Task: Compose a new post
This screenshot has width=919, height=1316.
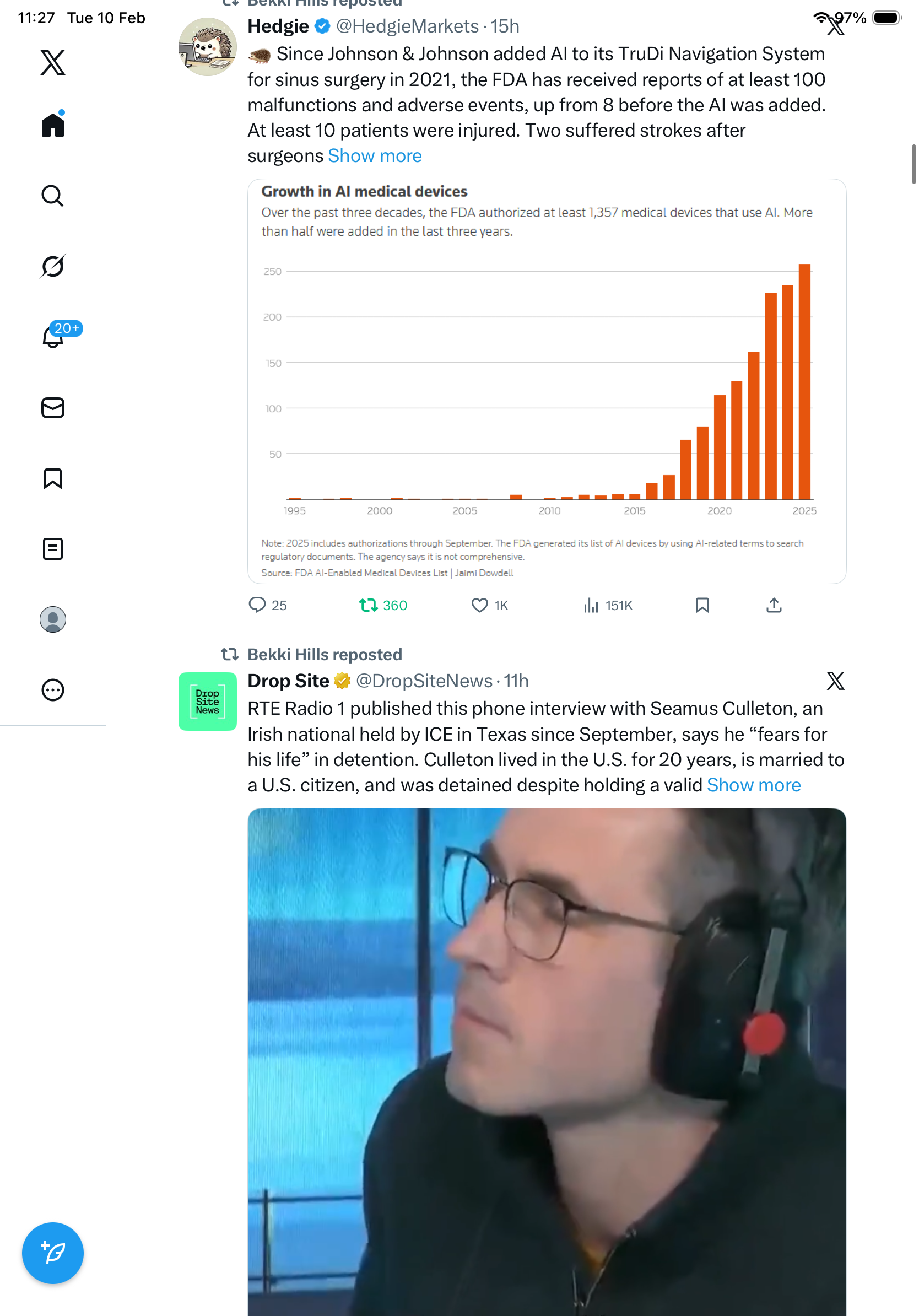Action: (53, 1253)
